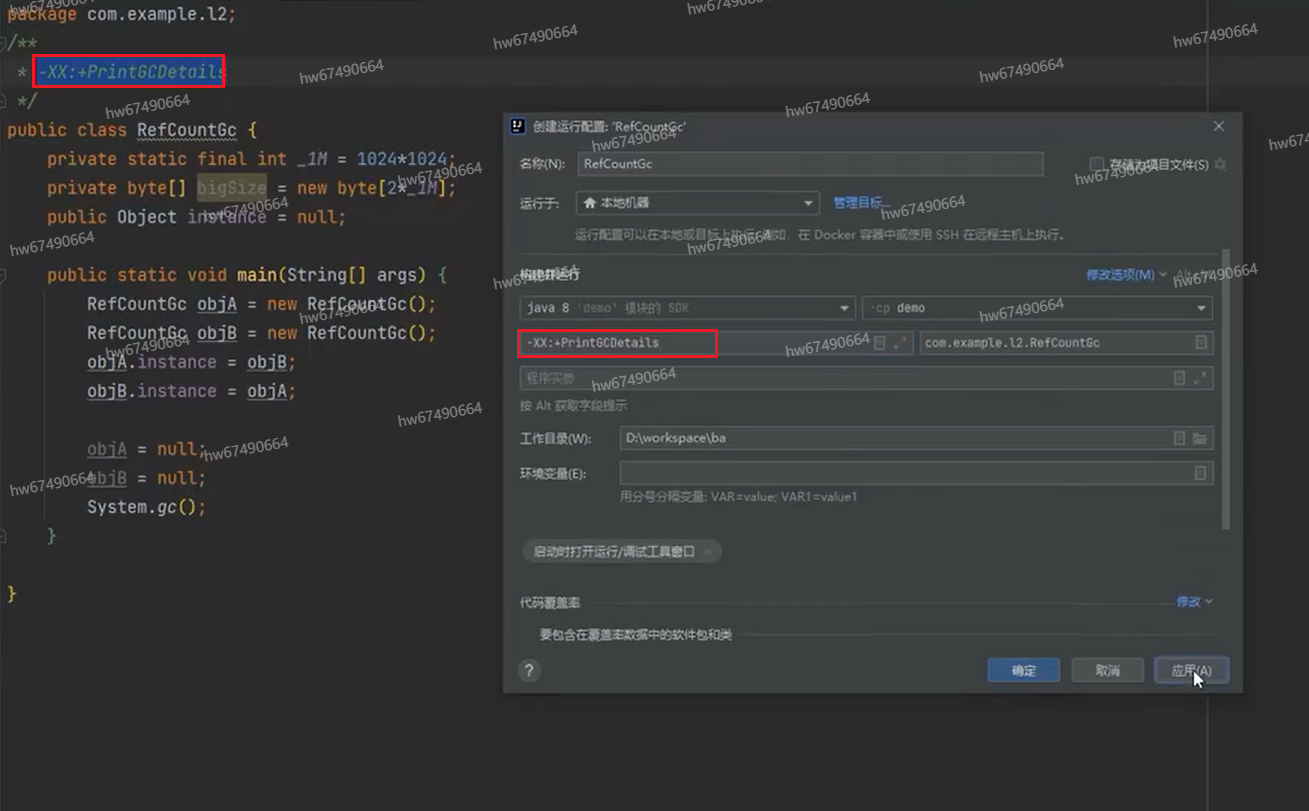The height and width of the screenshot is (811, 1309).
Task: Click hint text 用分号分隔变量: VAR=value
Action: (x=738, y=497)
